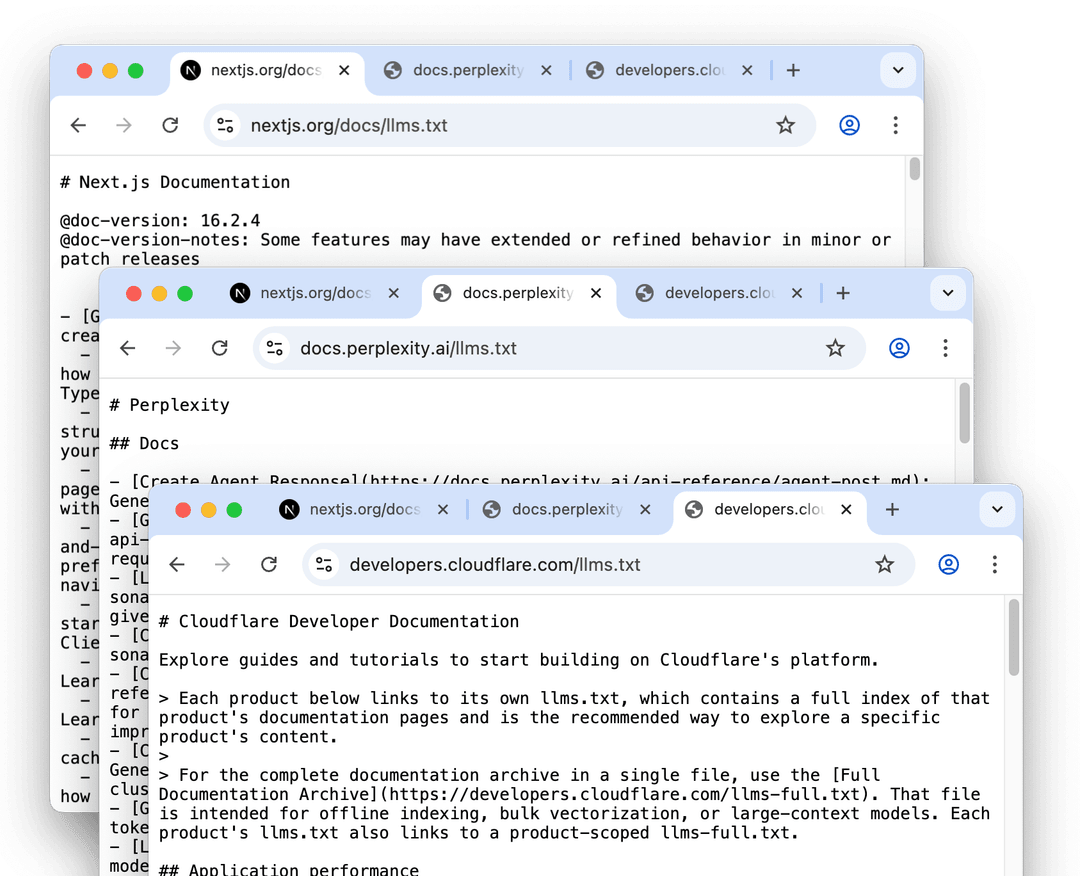Close developers.clo tab in middle window
Image resolution: width=1080 pixels, height=876 pixels.
[797, 293]
